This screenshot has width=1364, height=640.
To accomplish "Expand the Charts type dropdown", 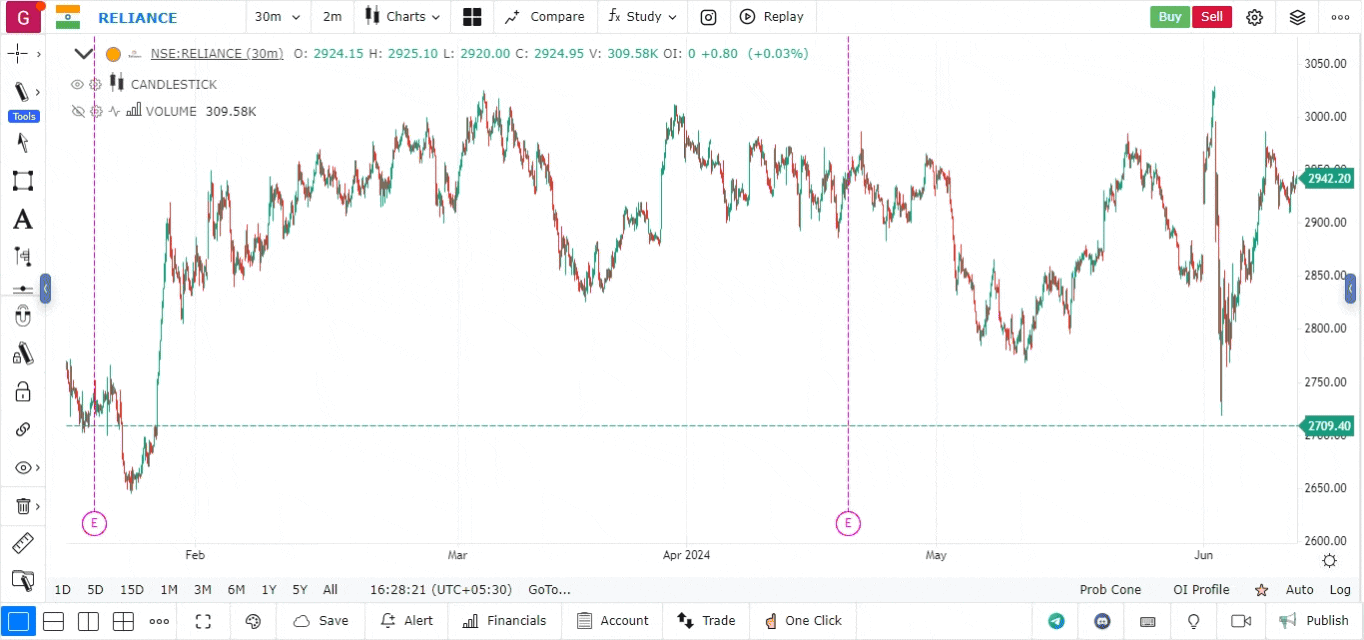I will pyautogui.click(x=402, y=17).
